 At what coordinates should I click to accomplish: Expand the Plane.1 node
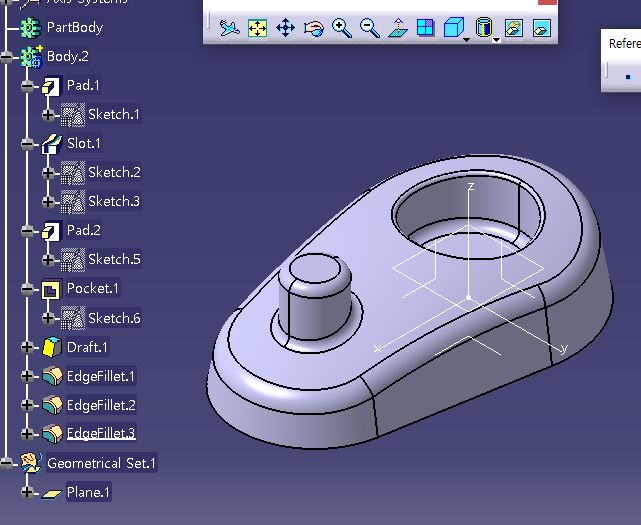[x=27, y=492]
